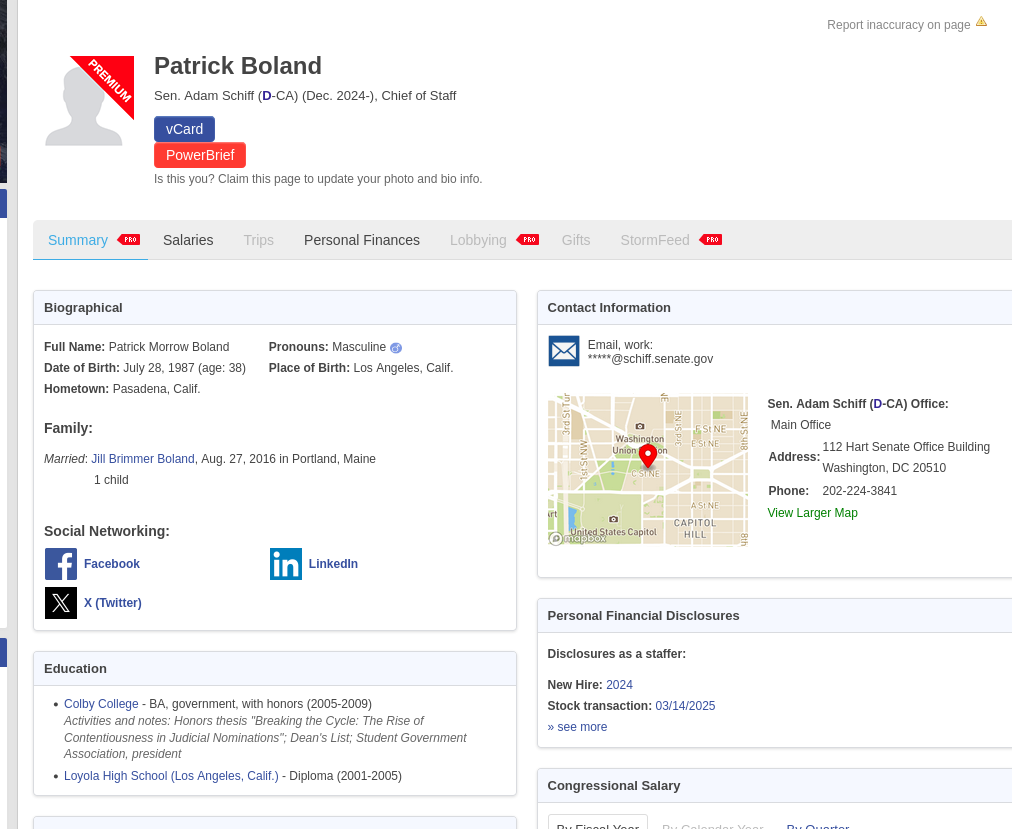Click the Education panel header

click(x=275, y=669)
